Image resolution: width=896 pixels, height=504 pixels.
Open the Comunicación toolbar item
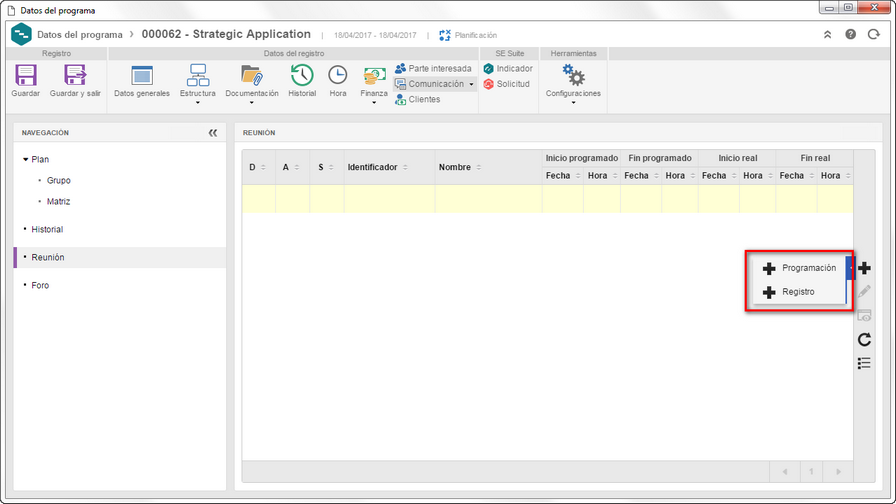point(429,84)
